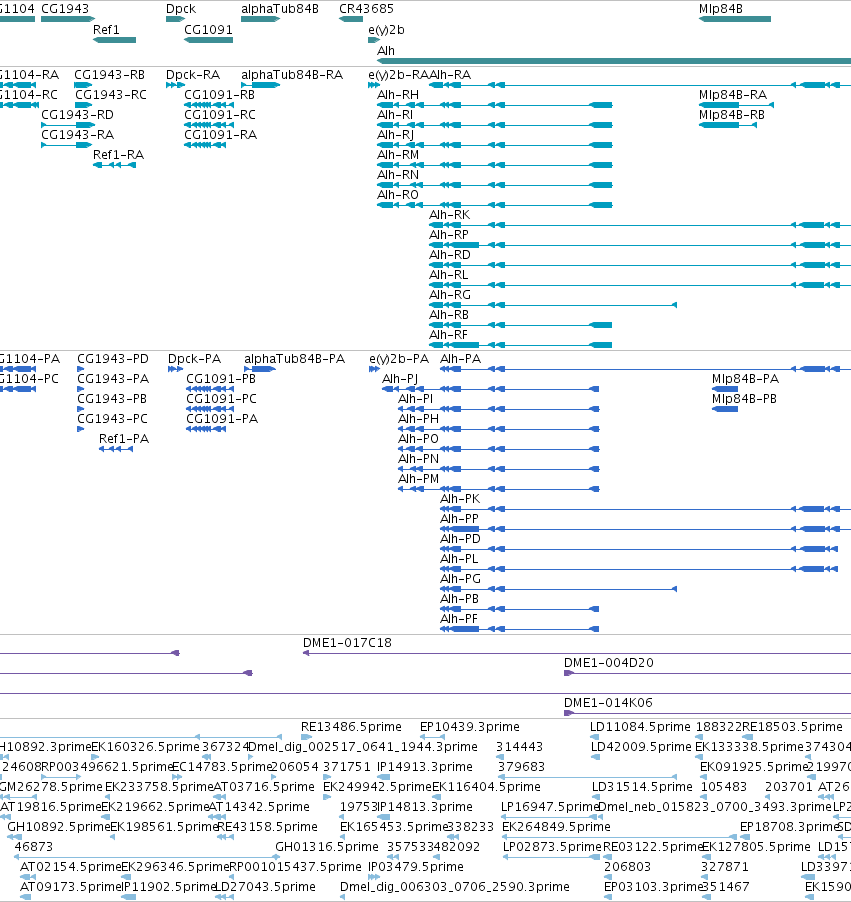Viewport: 851px width, 902px height.
Task: Open the Mlp84B-PA CDS feature
Action: [725, 389]
